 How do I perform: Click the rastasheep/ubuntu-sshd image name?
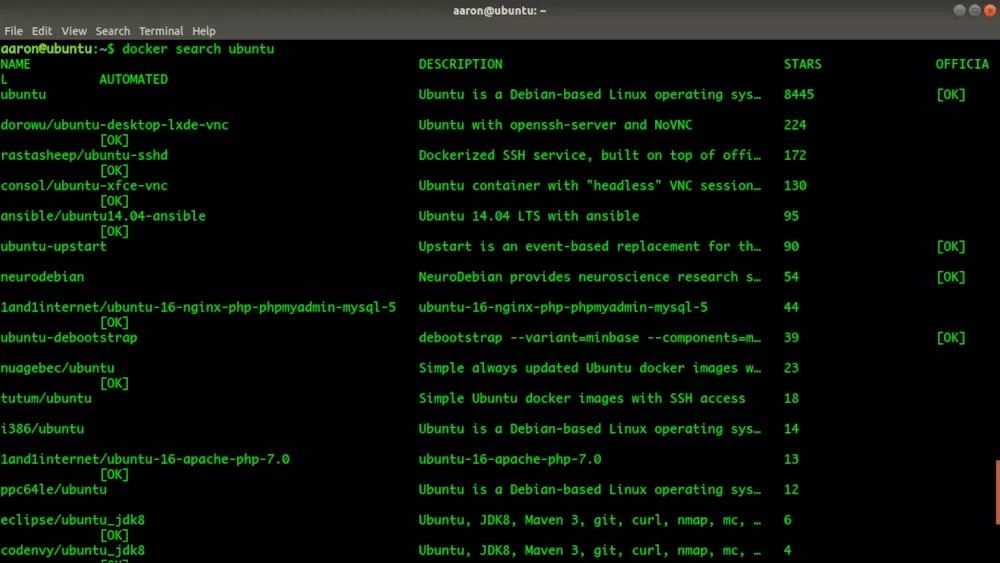(x=84, y=155)
